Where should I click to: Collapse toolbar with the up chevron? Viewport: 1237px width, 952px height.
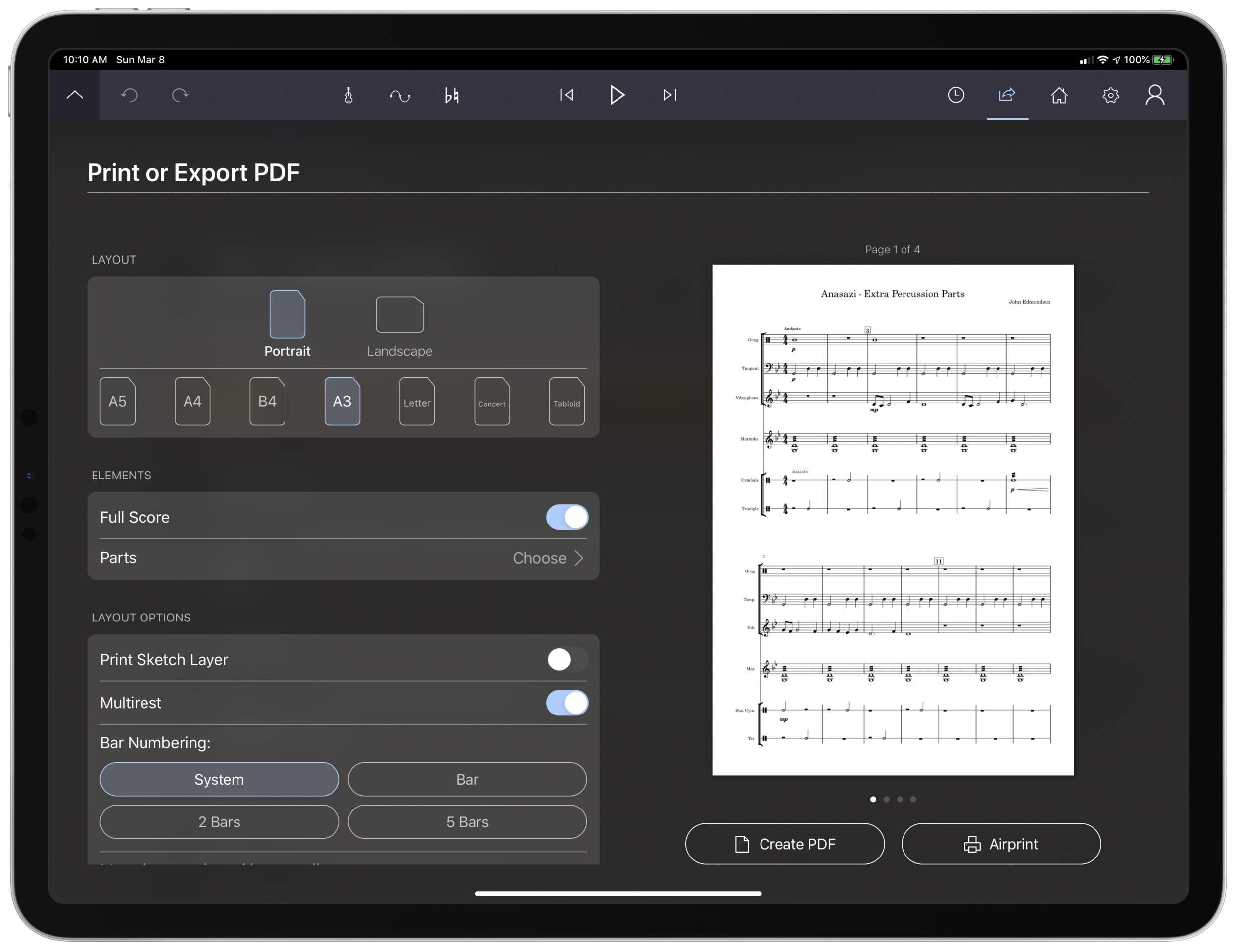pyautogui.click(x=75, y=95)
